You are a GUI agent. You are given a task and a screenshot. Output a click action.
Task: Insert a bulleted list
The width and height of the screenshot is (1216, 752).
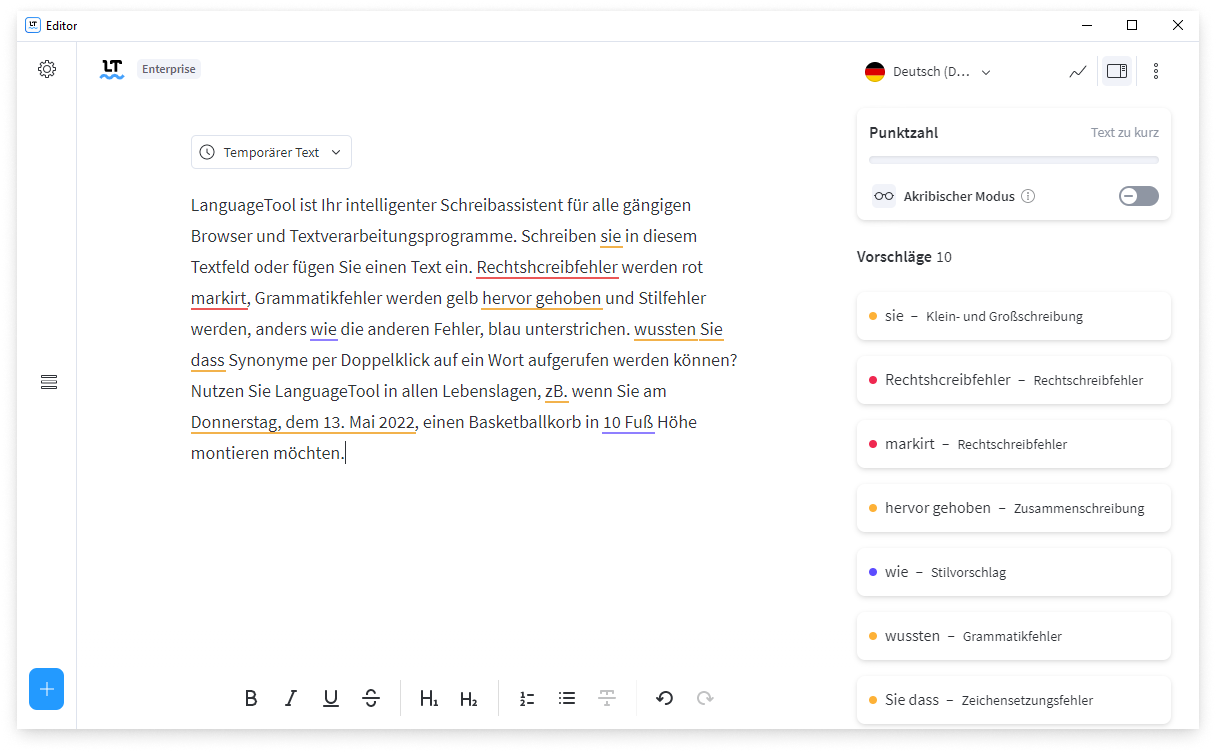567,698
